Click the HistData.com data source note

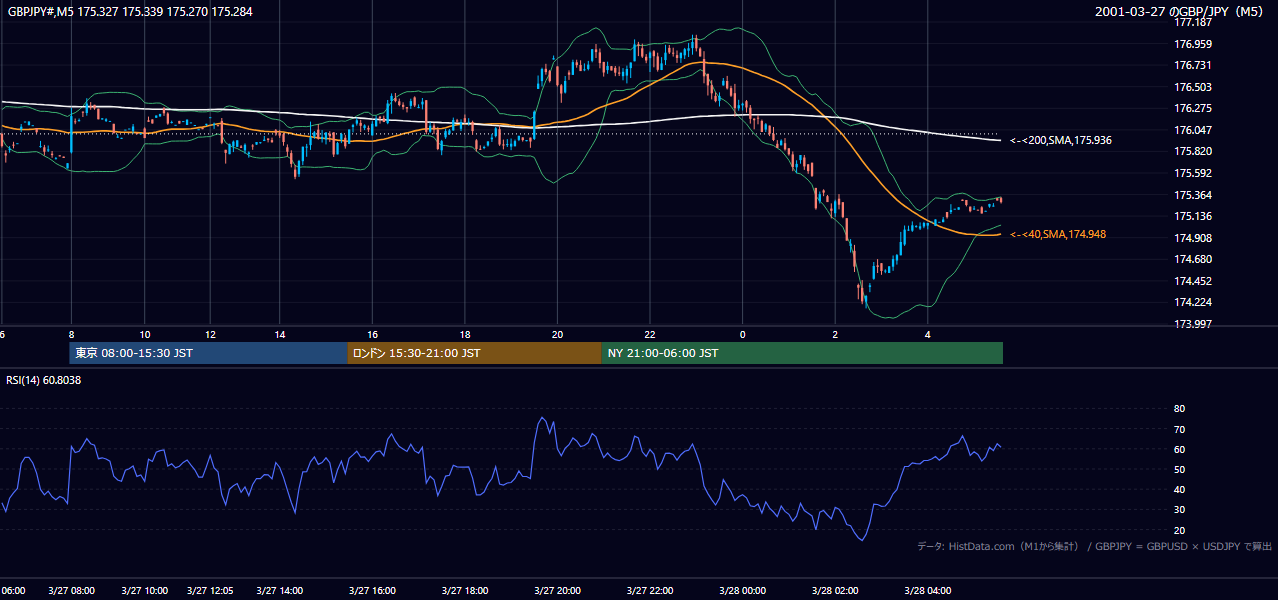coord(1094,546)
